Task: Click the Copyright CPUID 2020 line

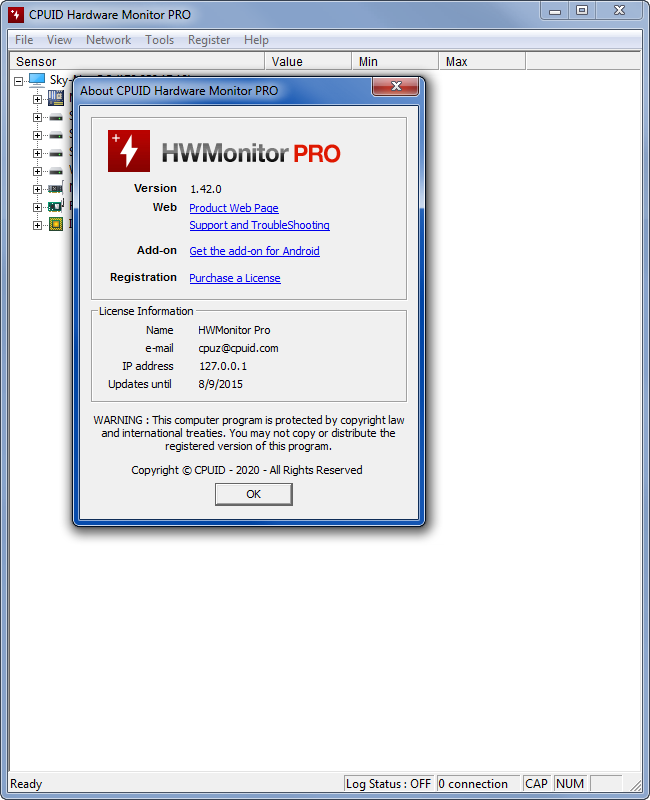Action: (x=247, y=470)
